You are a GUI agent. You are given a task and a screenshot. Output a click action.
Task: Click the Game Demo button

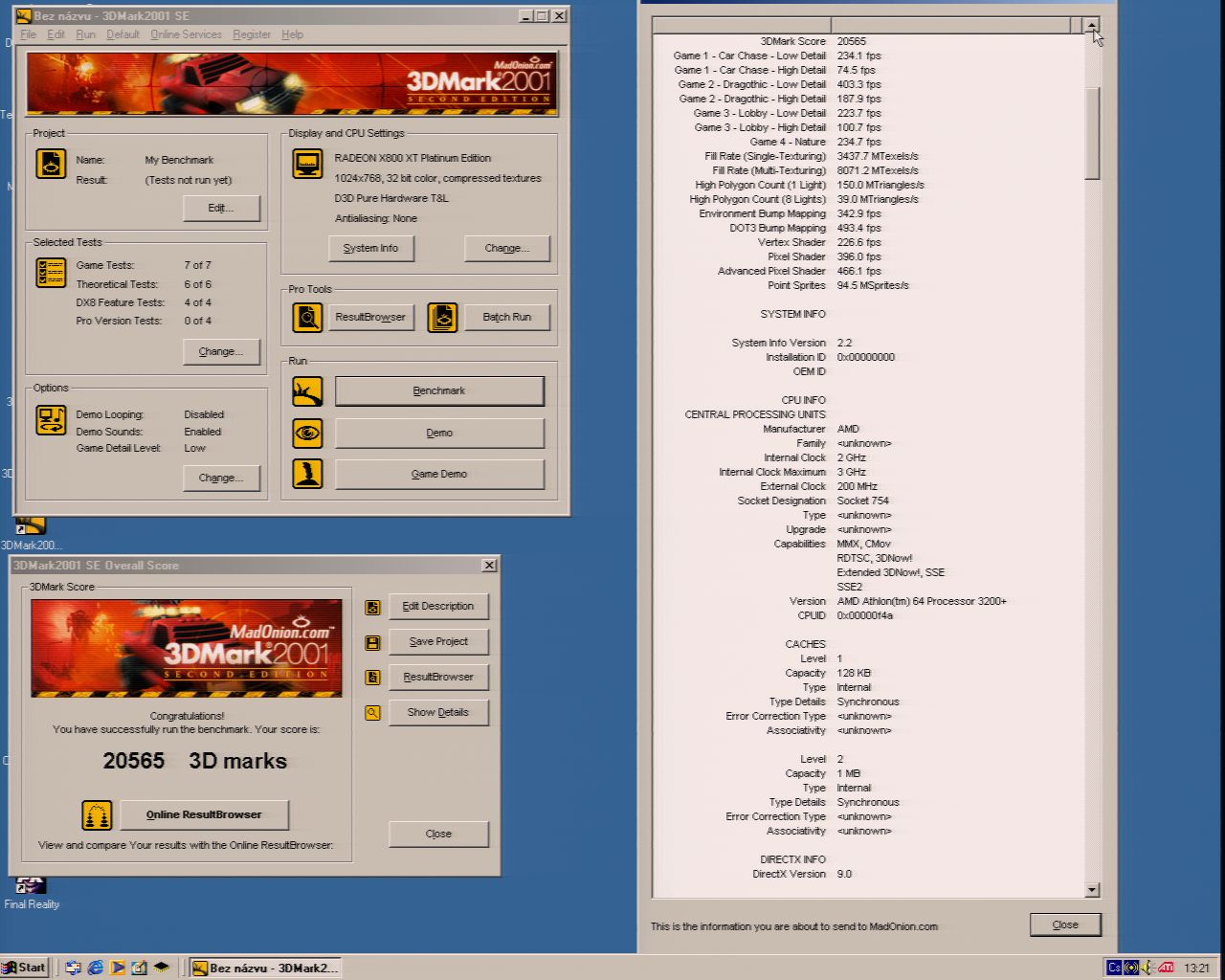point(439,474)
